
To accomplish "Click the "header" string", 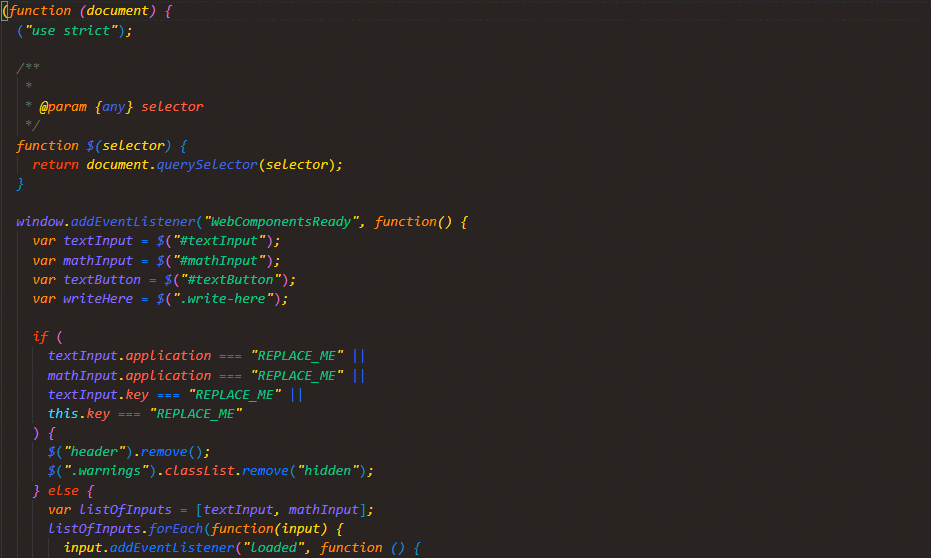I will pyautogui.click(x=94, y=452).
